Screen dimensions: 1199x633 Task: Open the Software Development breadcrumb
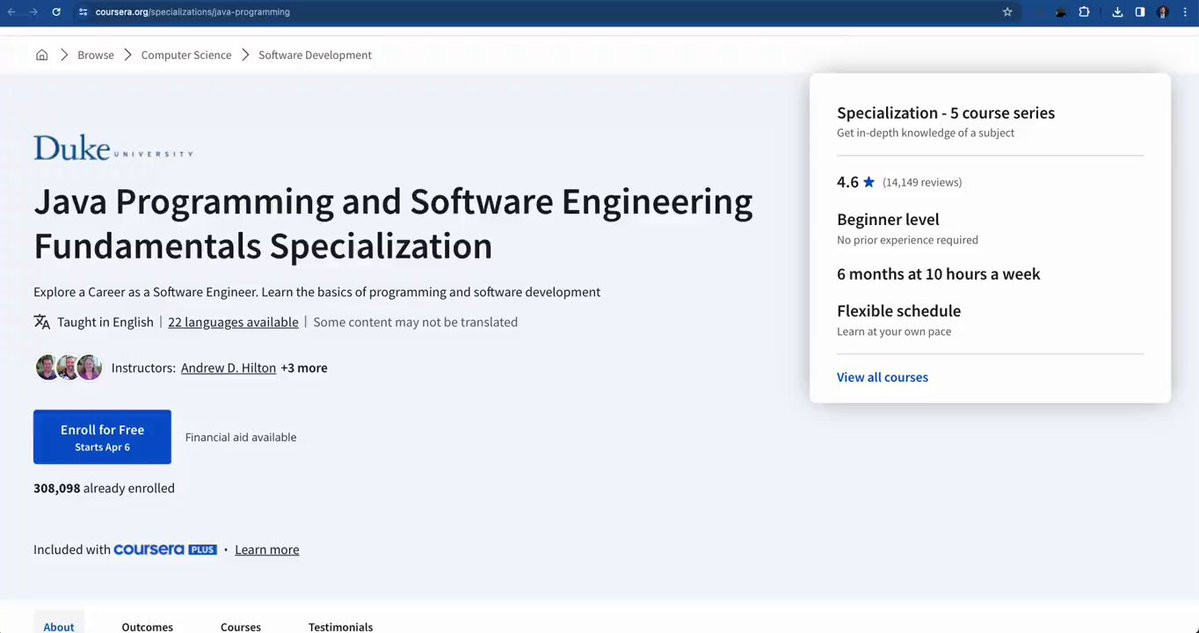click(315, 55)
